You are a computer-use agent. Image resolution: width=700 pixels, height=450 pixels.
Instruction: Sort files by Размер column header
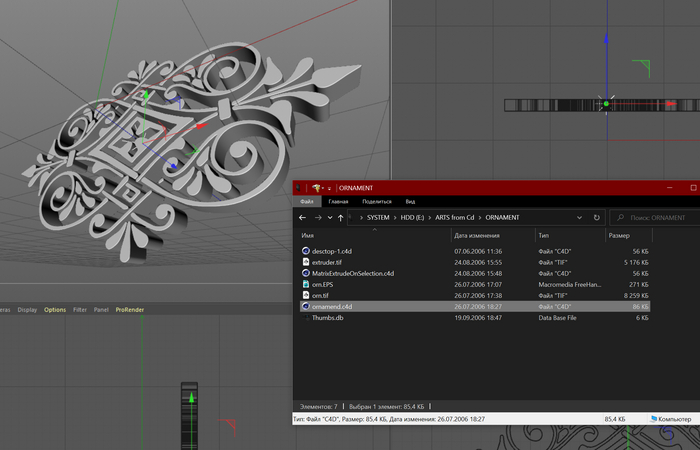point(619,235)
